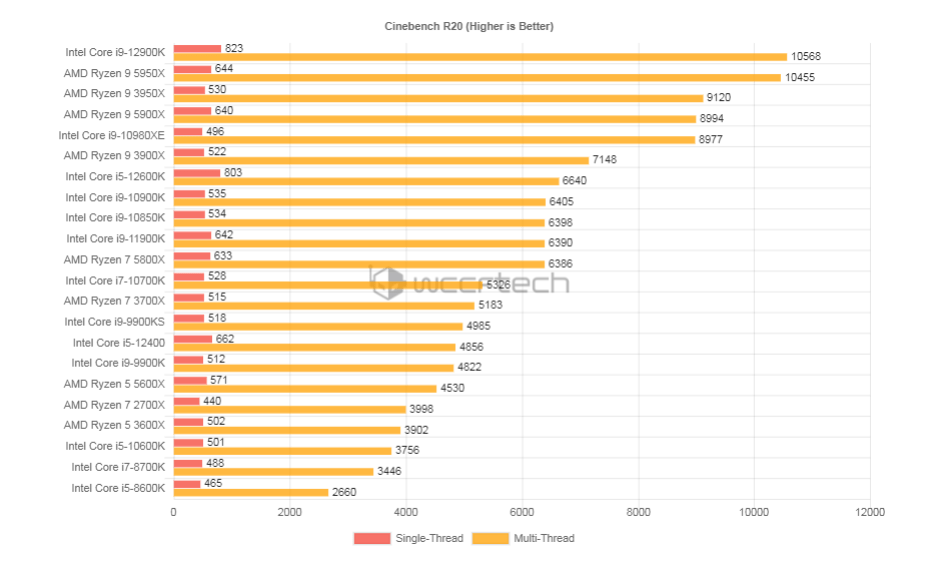947x565 pixels.
Task: Select the Intel Core i9-12900K multi-thread bar
Action: pos(480,57)
